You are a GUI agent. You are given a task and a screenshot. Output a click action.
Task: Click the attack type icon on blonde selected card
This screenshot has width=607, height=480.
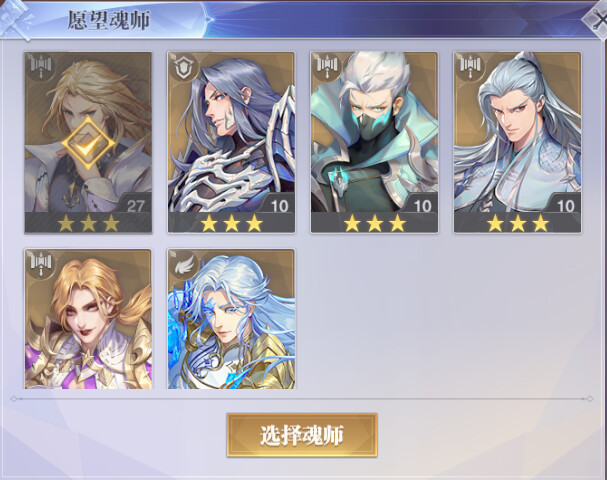[x=41, y=68]
